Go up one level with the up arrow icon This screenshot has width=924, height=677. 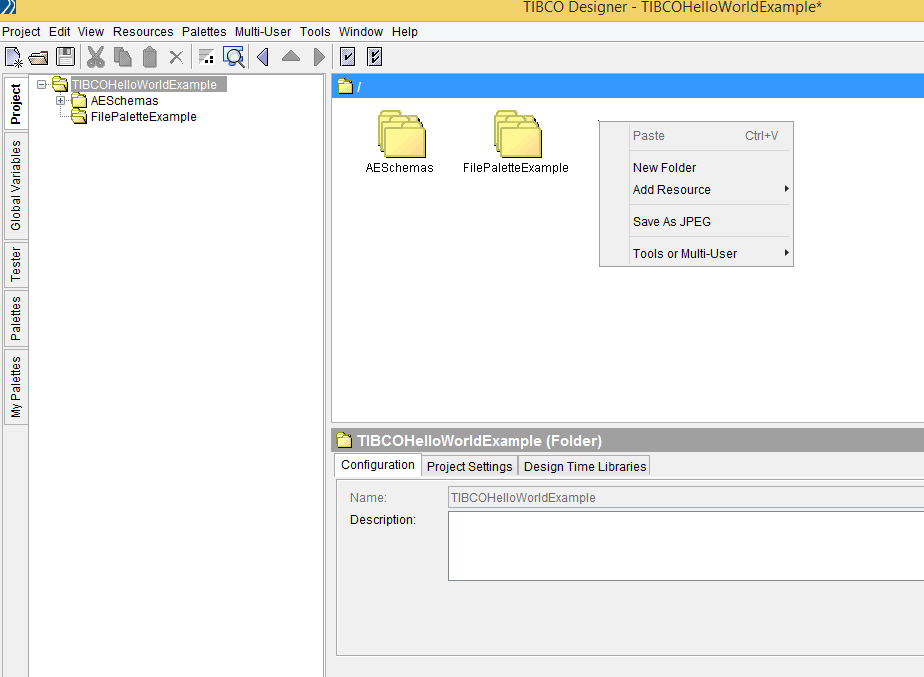291,57
